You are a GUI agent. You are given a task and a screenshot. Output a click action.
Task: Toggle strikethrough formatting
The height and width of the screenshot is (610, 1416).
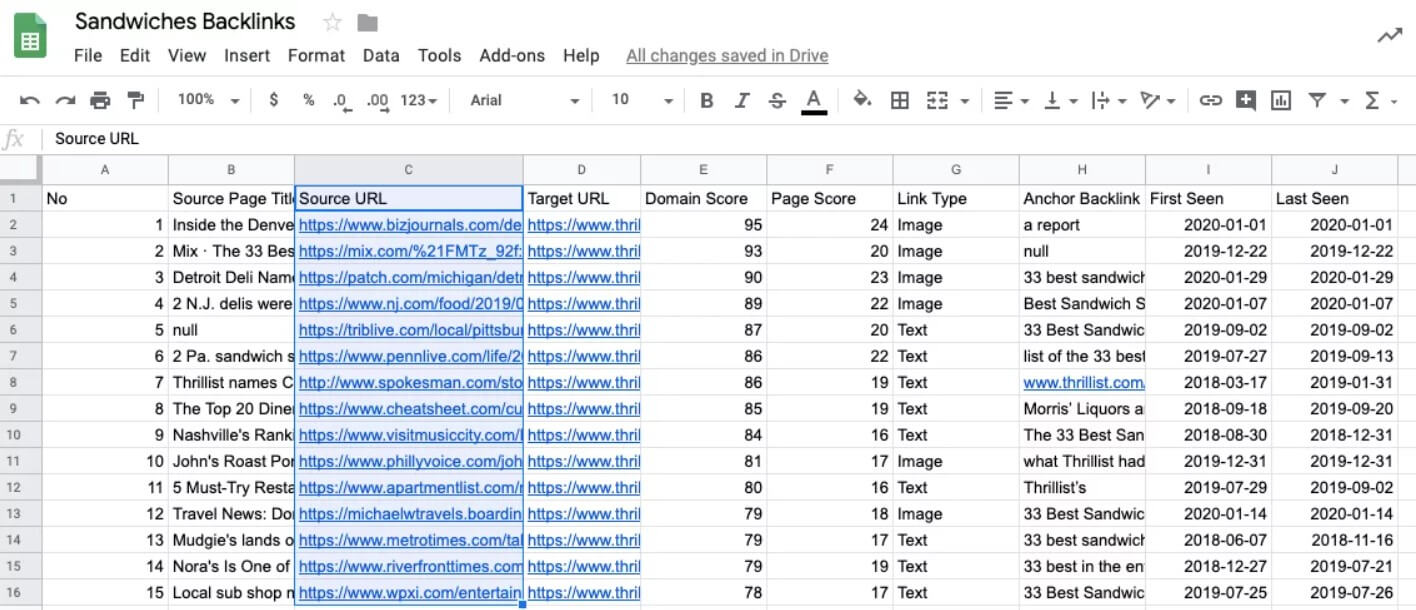pos(777,100)
